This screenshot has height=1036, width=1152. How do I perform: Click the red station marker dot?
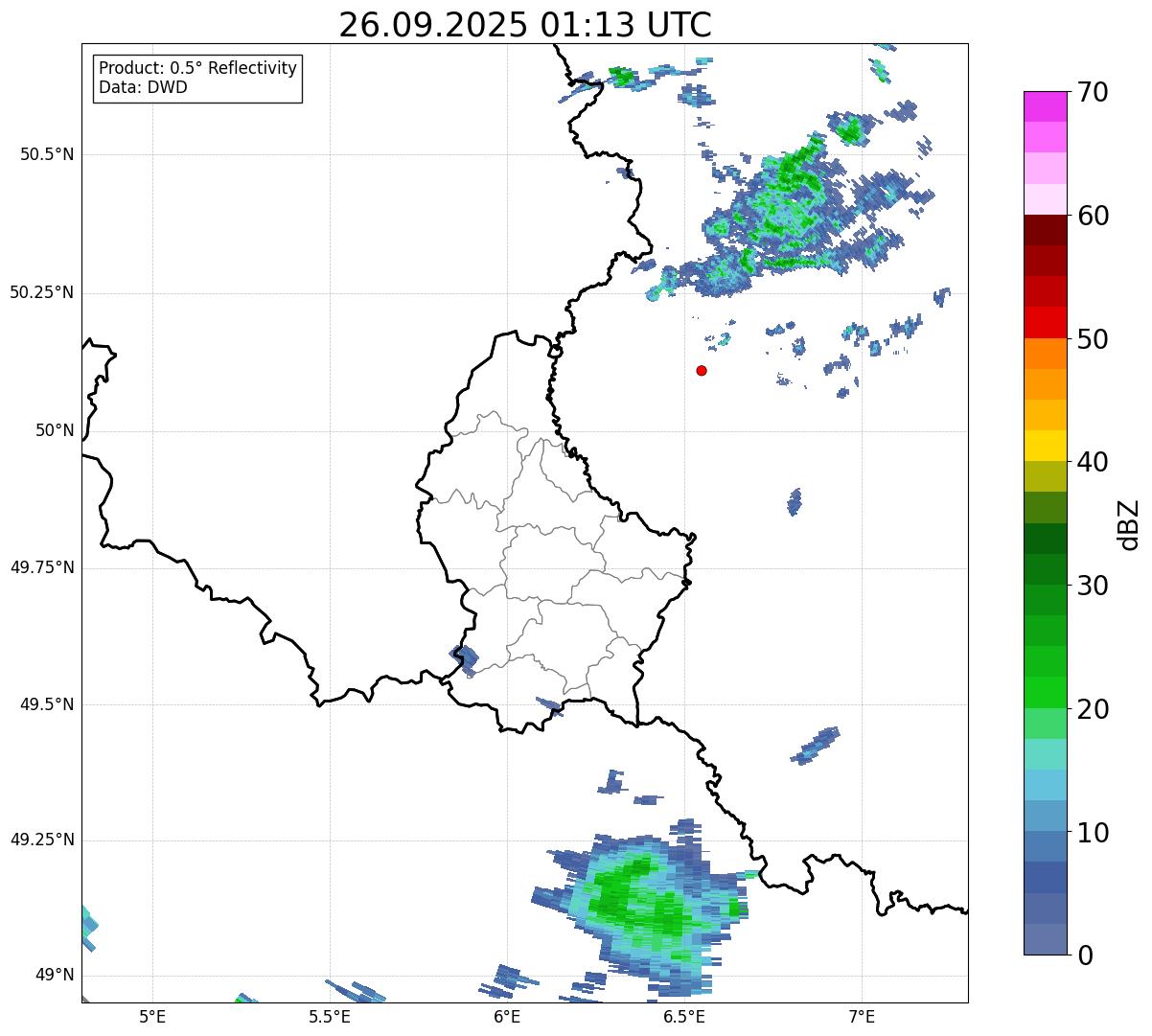pos(702,370)
